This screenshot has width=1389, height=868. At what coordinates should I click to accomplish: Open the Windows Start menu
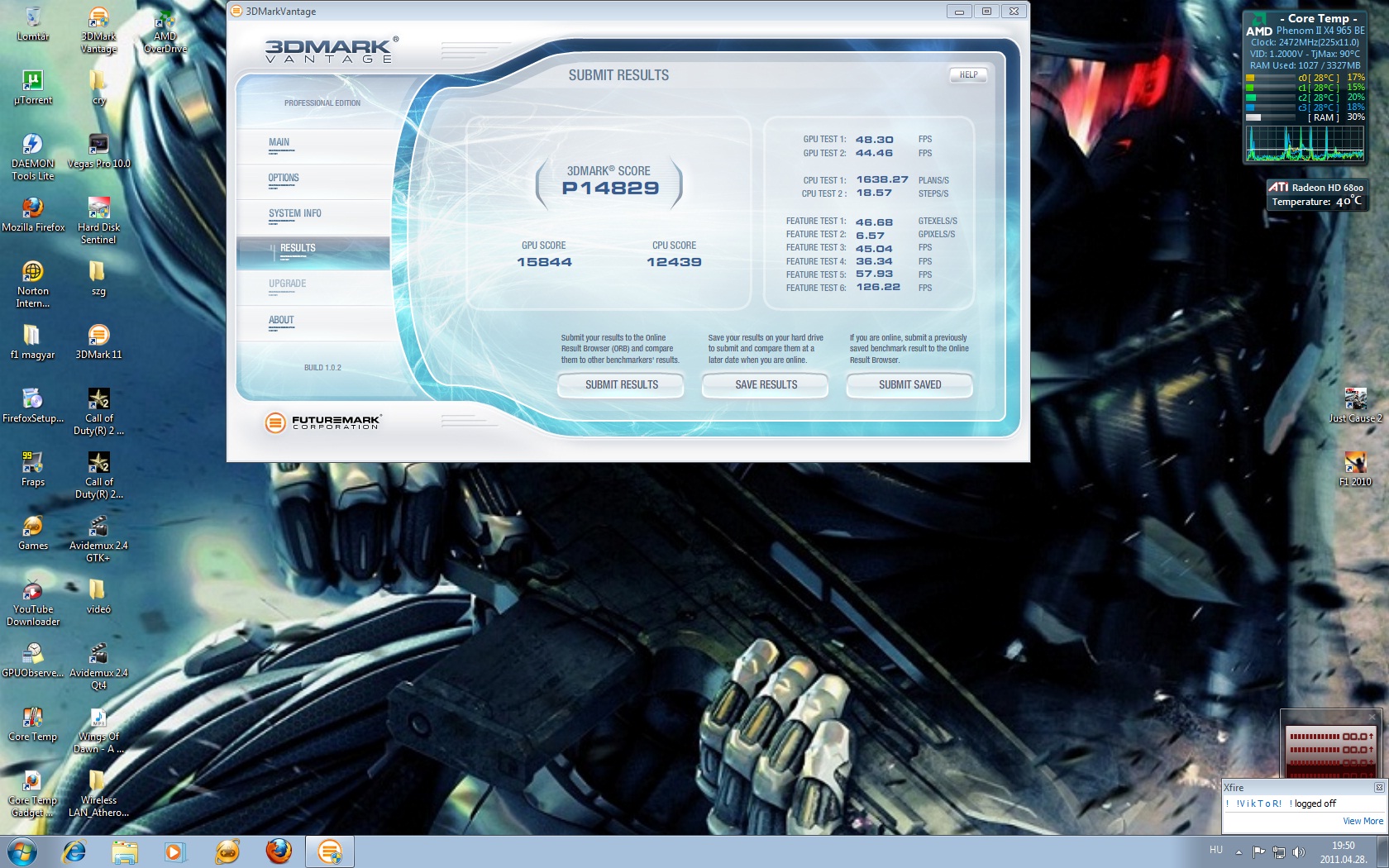[22, 851]
